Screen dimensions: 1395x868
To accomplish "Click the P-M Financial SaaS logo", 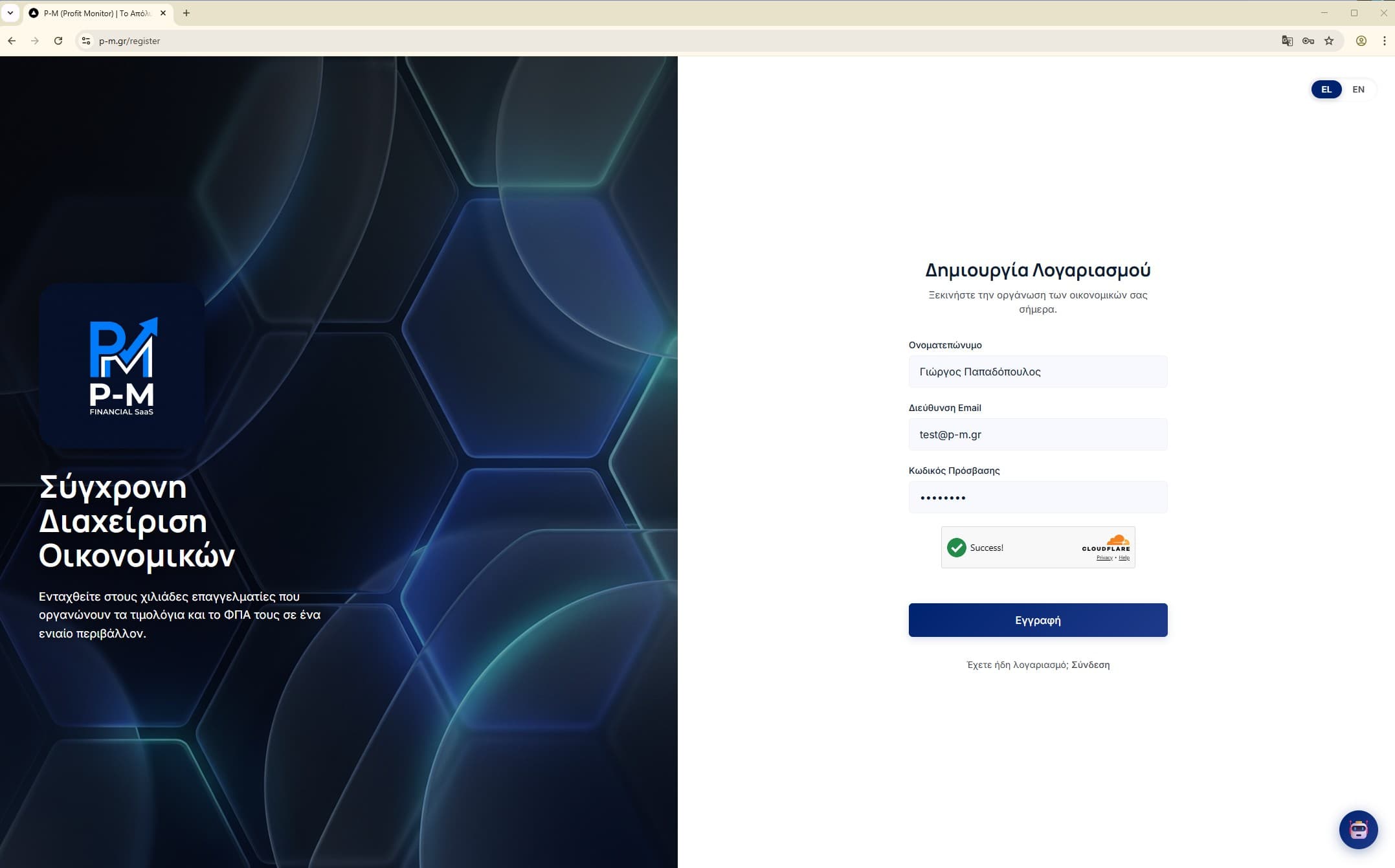I will pos(122,366).
